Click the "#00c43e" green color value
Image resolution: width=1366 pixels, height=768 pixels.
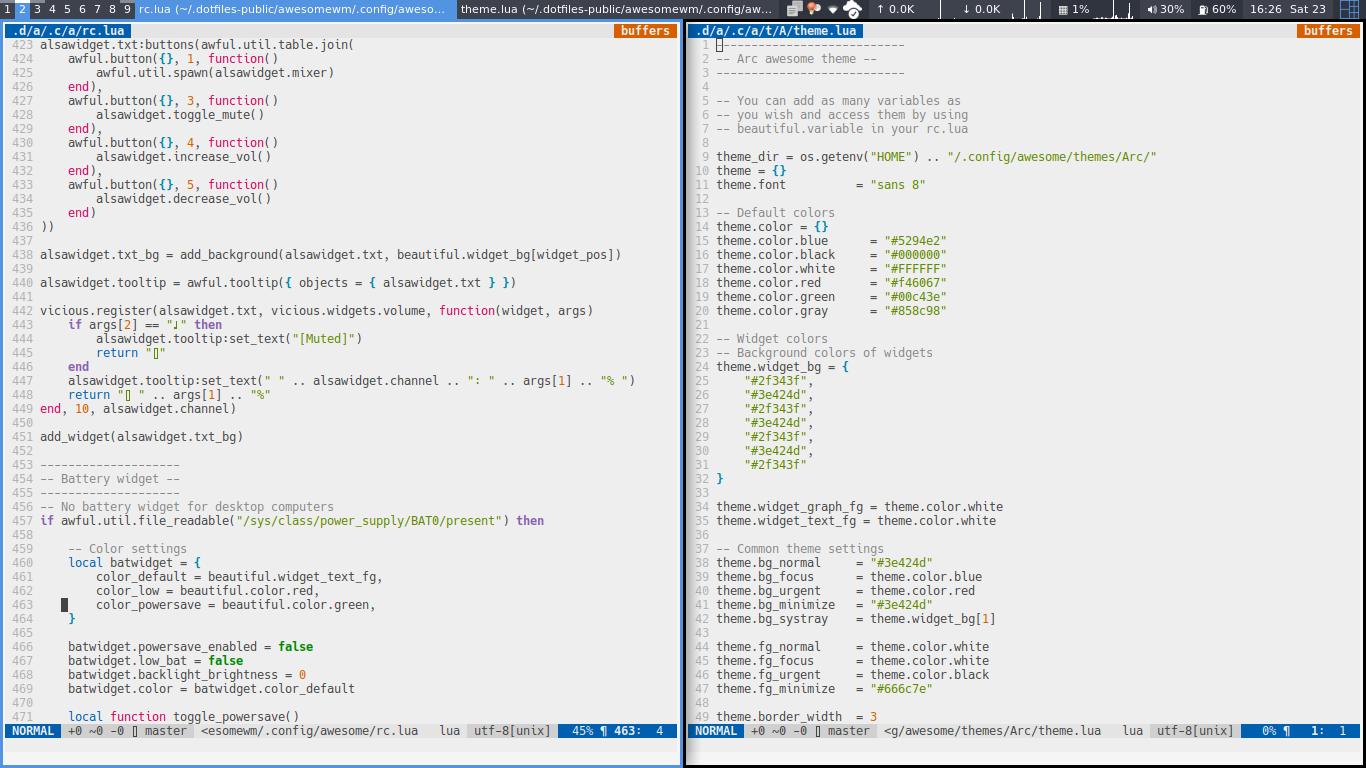point(915,297)
